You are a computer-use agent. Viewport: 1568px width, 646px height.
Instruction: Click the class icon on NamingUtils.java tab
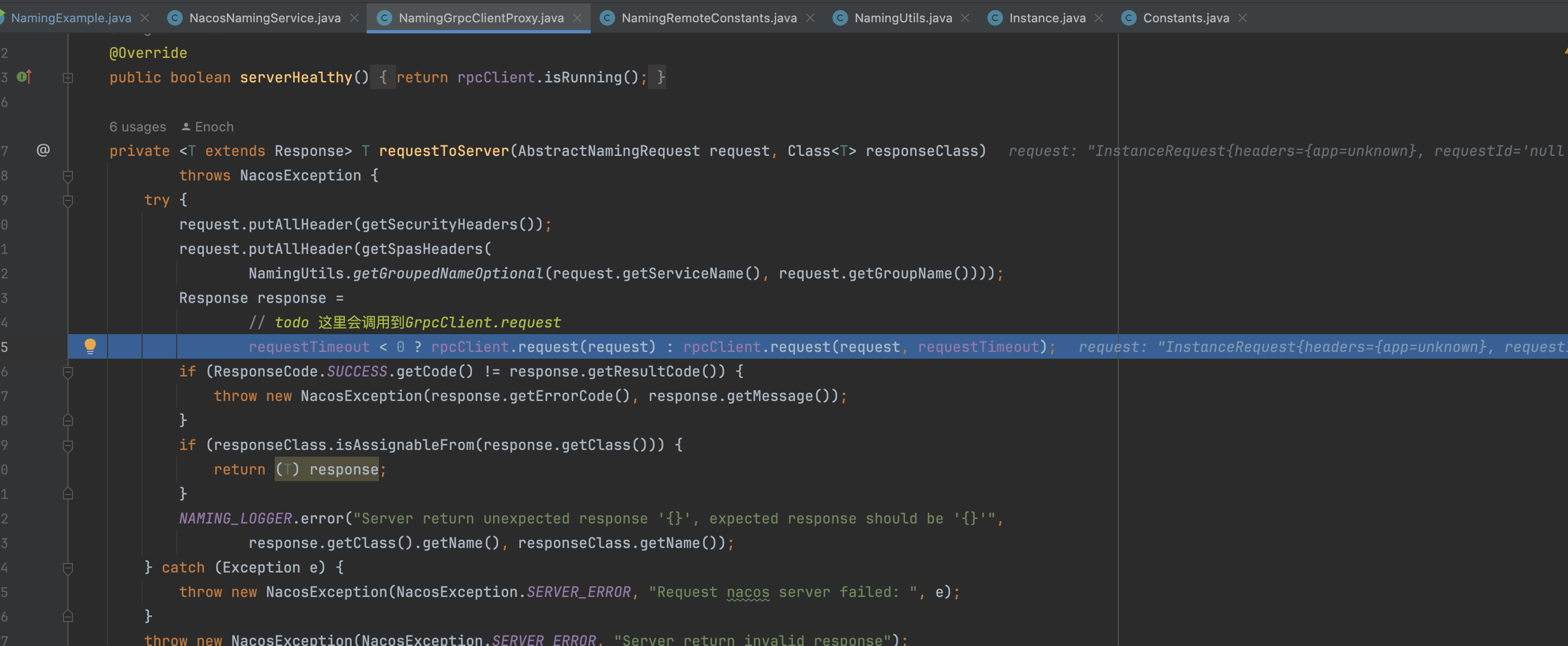pos(840,18)
